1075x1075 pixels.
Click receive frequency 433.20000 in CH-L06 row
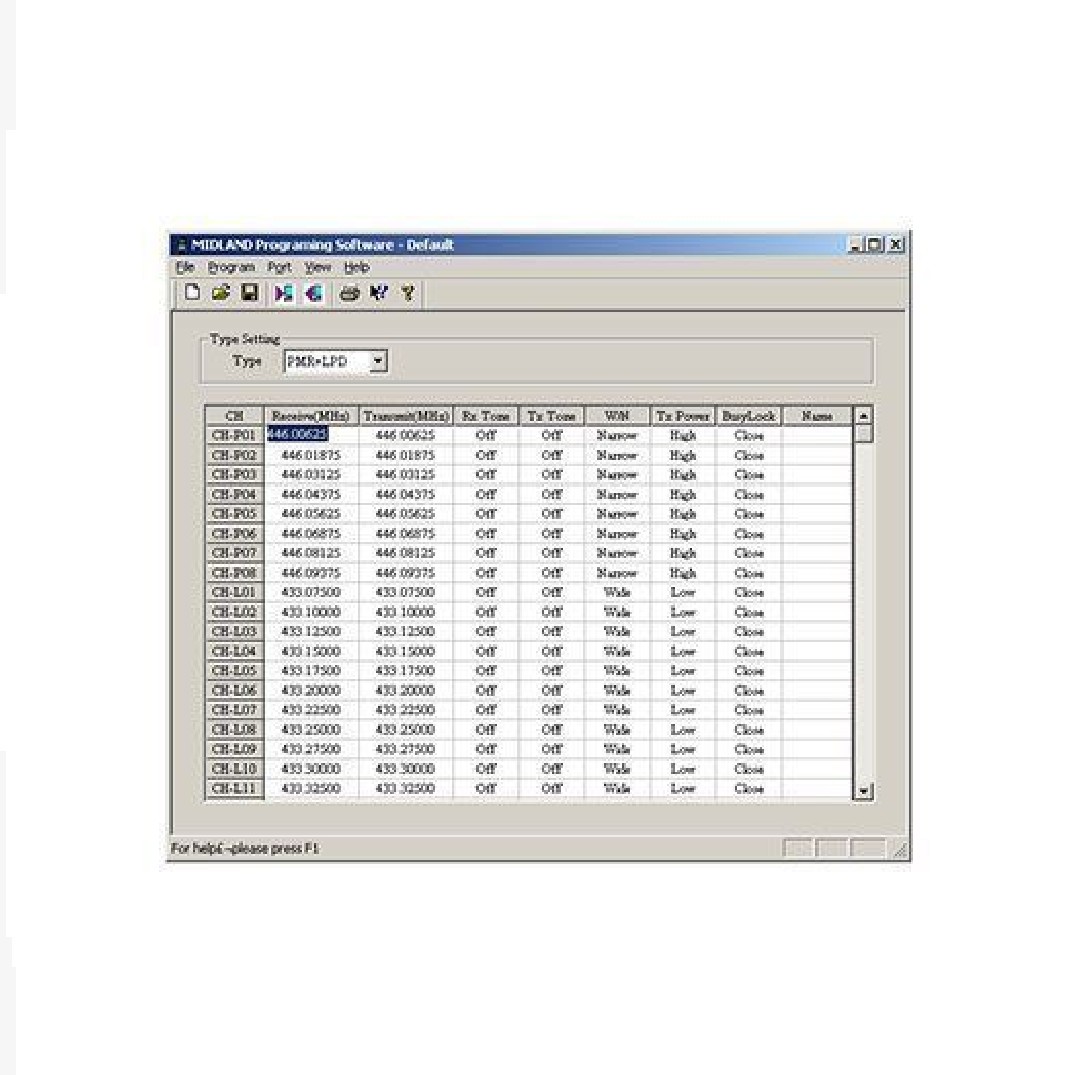click(x=311, y=690)
